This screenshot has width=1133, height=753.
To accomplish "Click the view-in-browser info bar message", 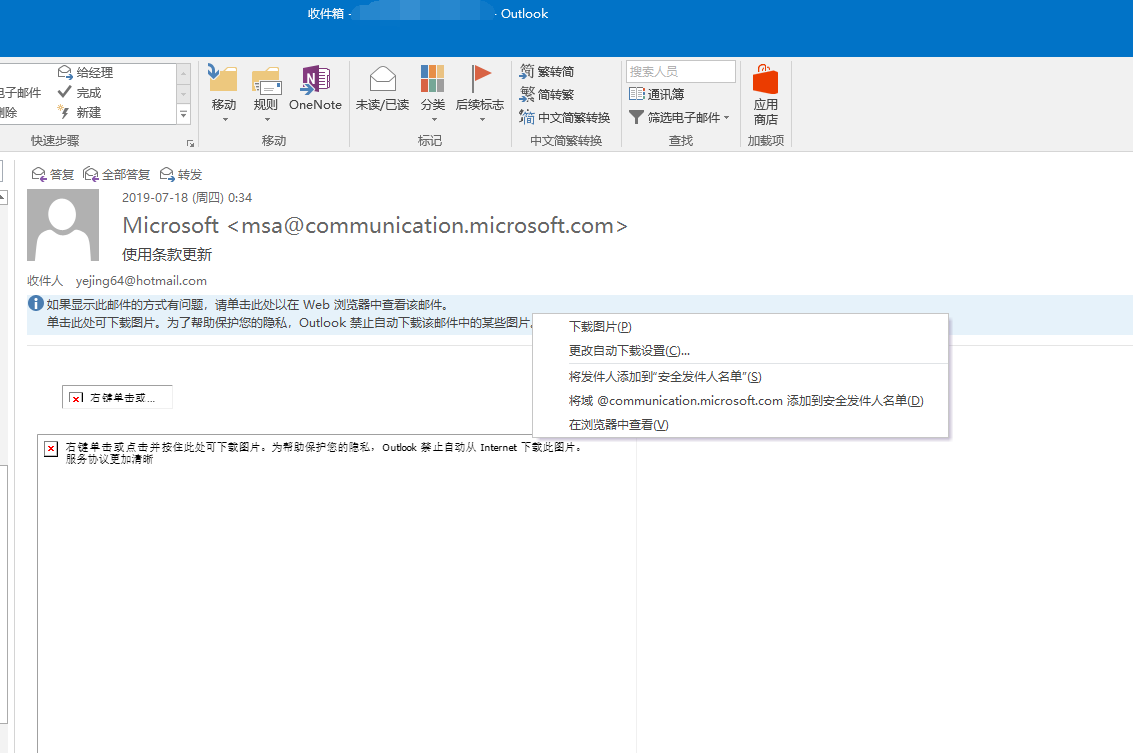I will click(247, 305).
